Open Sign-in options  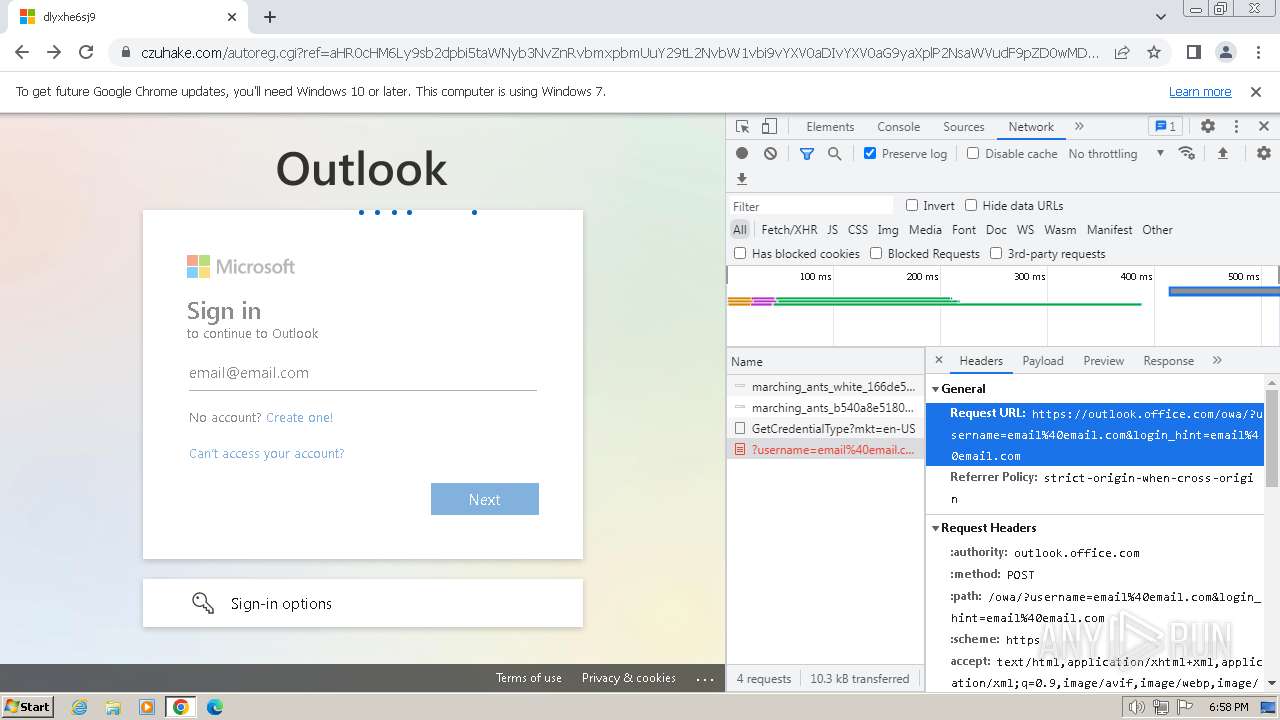point(362,603)
